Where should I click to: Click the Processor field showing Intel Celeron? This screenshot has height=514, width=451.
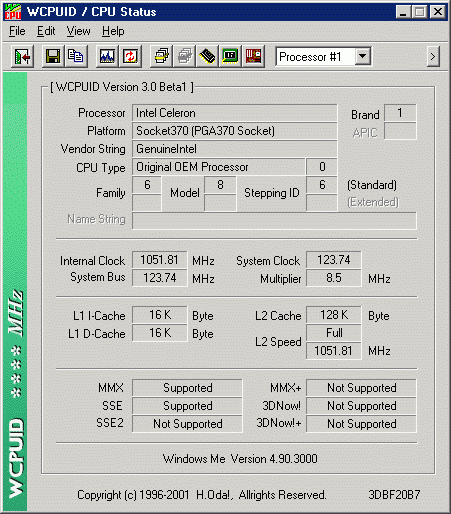pos(235,113)
